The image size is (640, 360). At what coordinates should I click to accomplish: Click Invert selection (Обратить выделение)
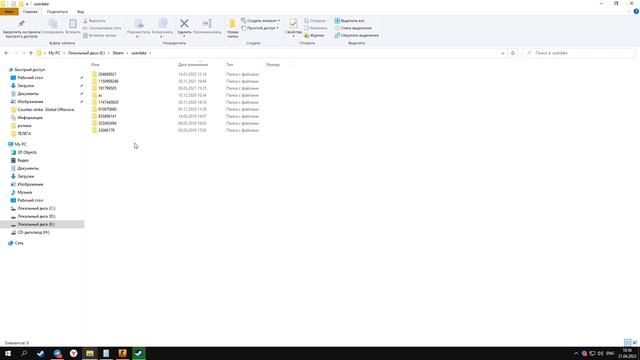tap(357, 36)
